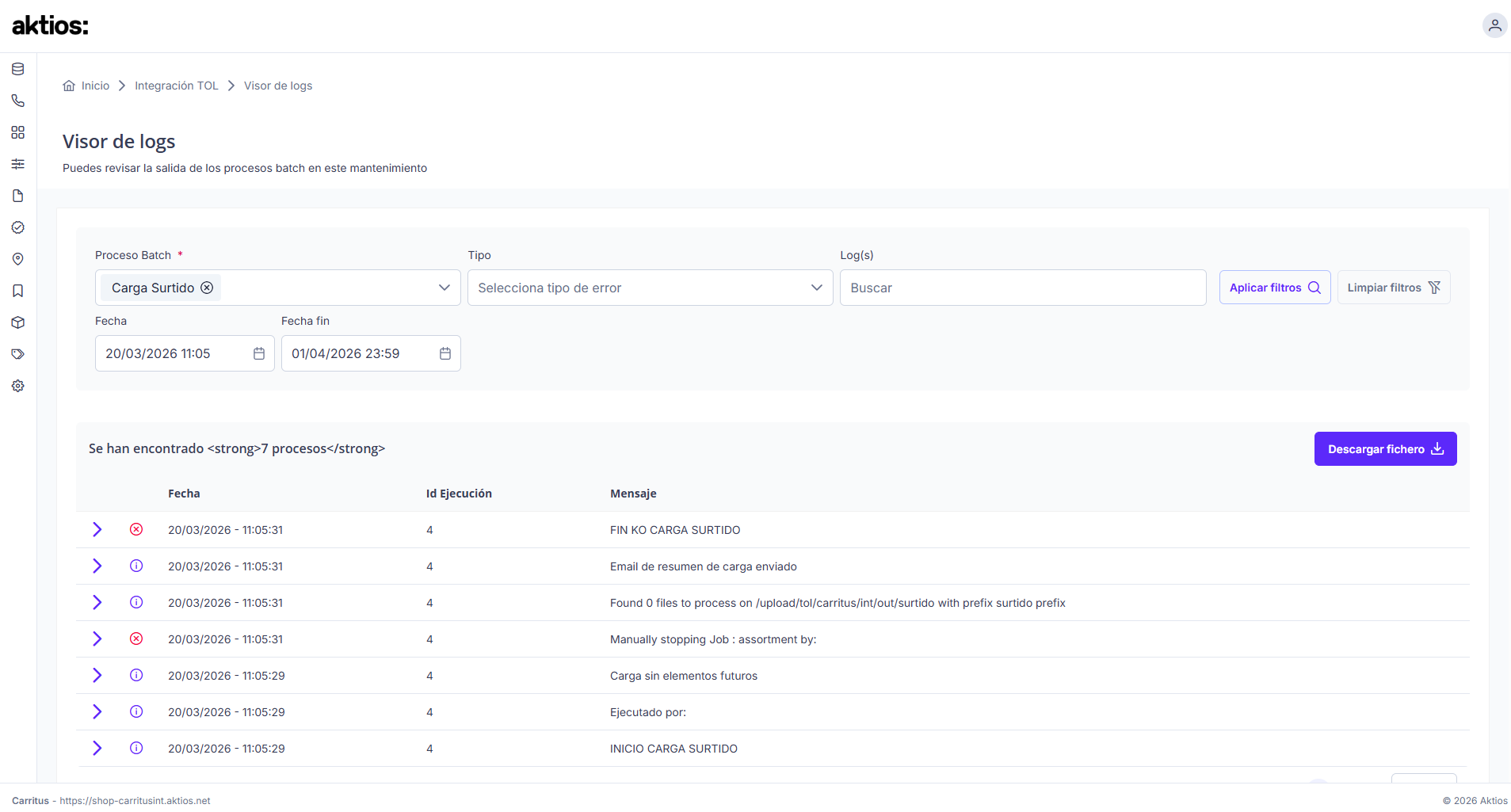Go to Inicio in the breadcrumb
The width and height of the screenshot is (1511, 812).
(x=86, y=86)
